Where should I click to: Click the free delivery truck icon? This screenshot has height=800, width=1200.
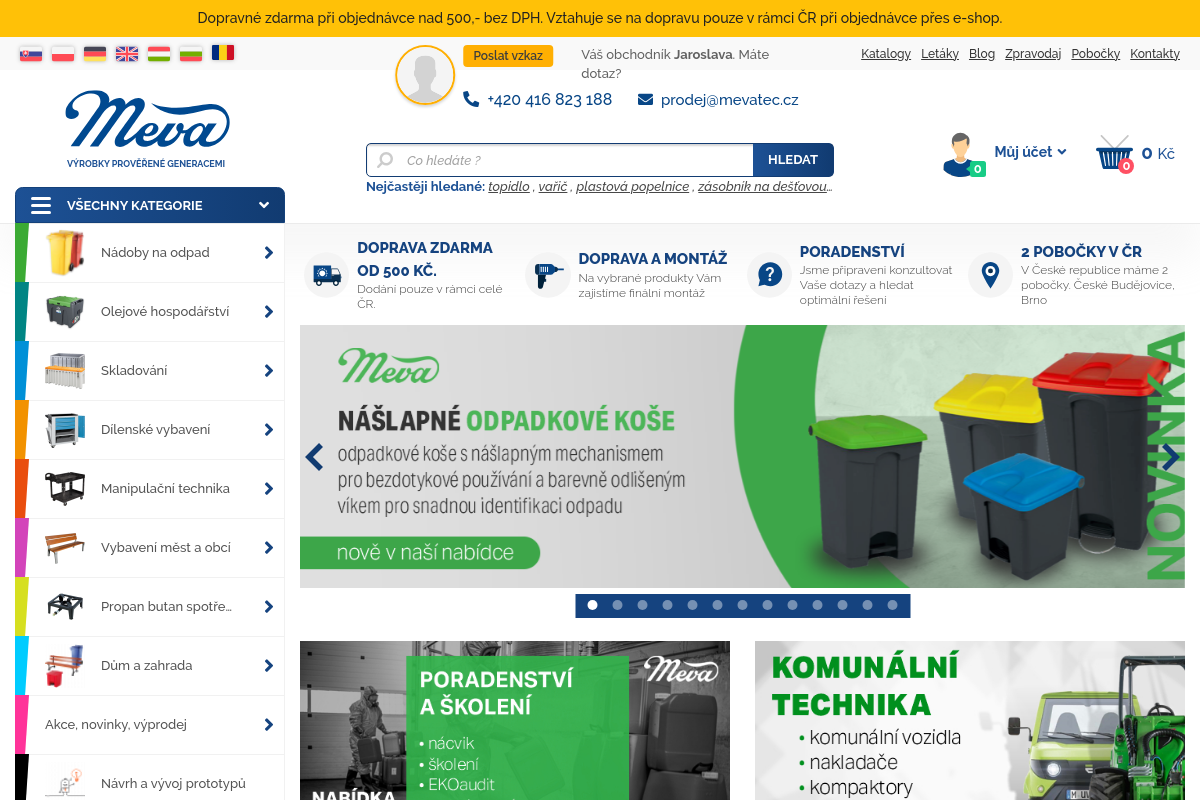[327, 274]
